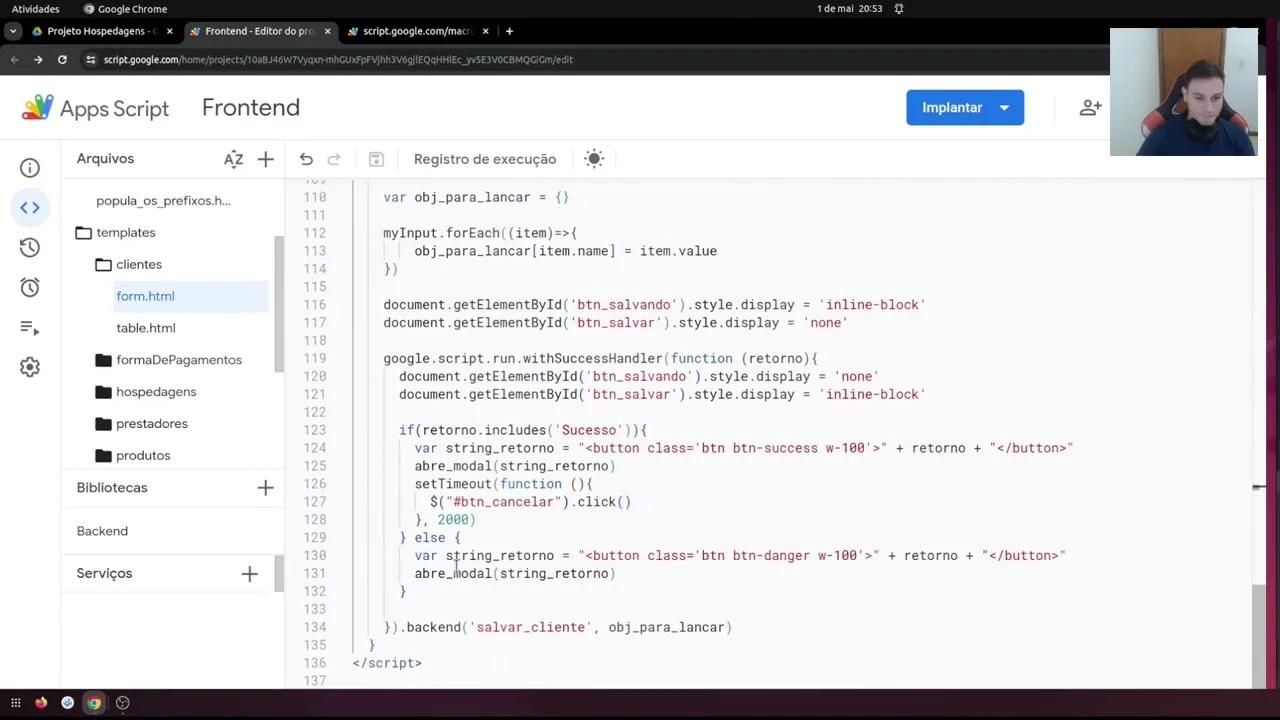Open Google Chrome app menu in top bar
The width and height of the screenshot is (1280, 720).
tap(126, 9)
